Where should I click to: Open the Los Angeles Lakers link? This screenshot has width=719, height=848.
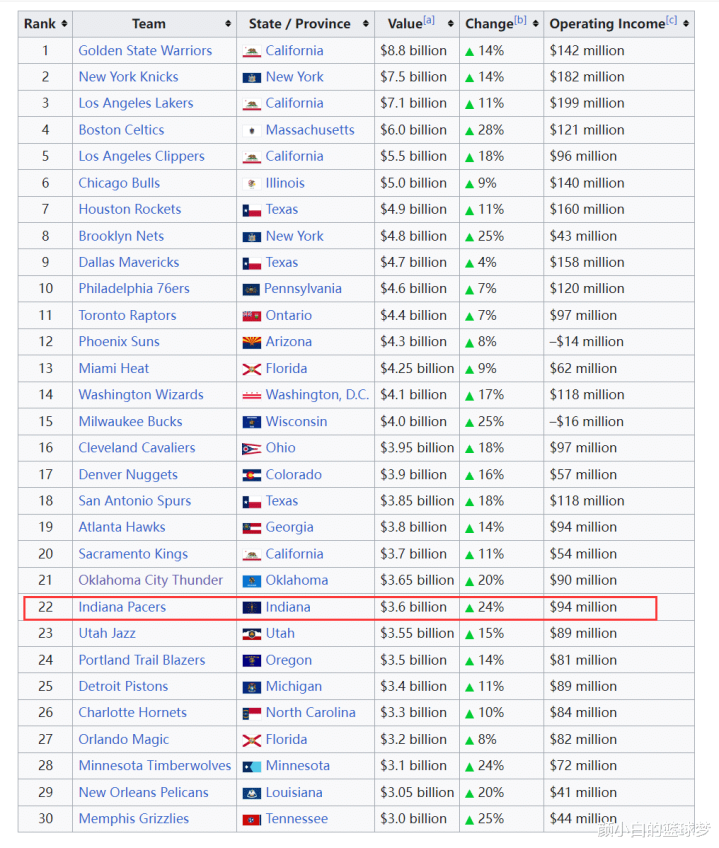[136, 103]
